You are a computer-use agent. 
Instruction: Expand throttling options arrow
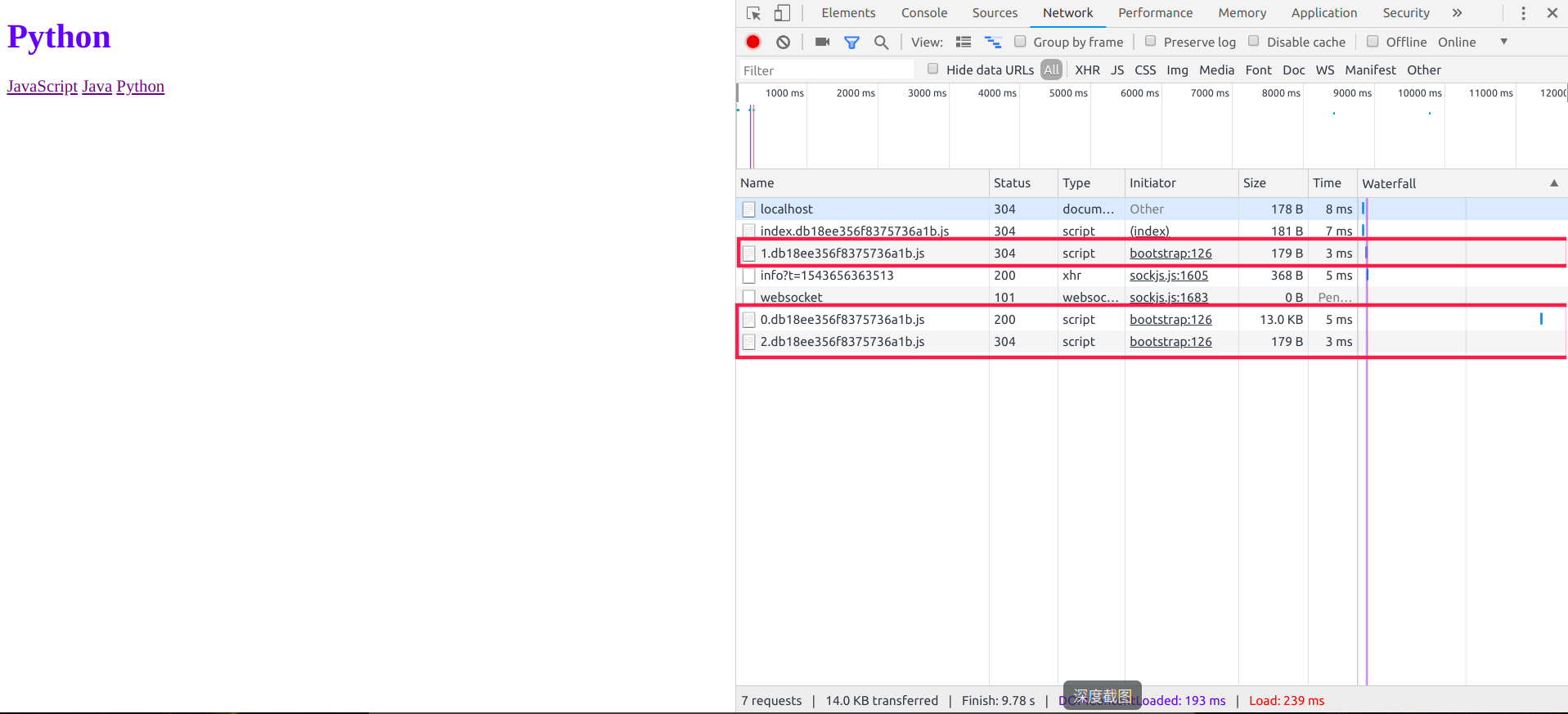click(1503, 42)
